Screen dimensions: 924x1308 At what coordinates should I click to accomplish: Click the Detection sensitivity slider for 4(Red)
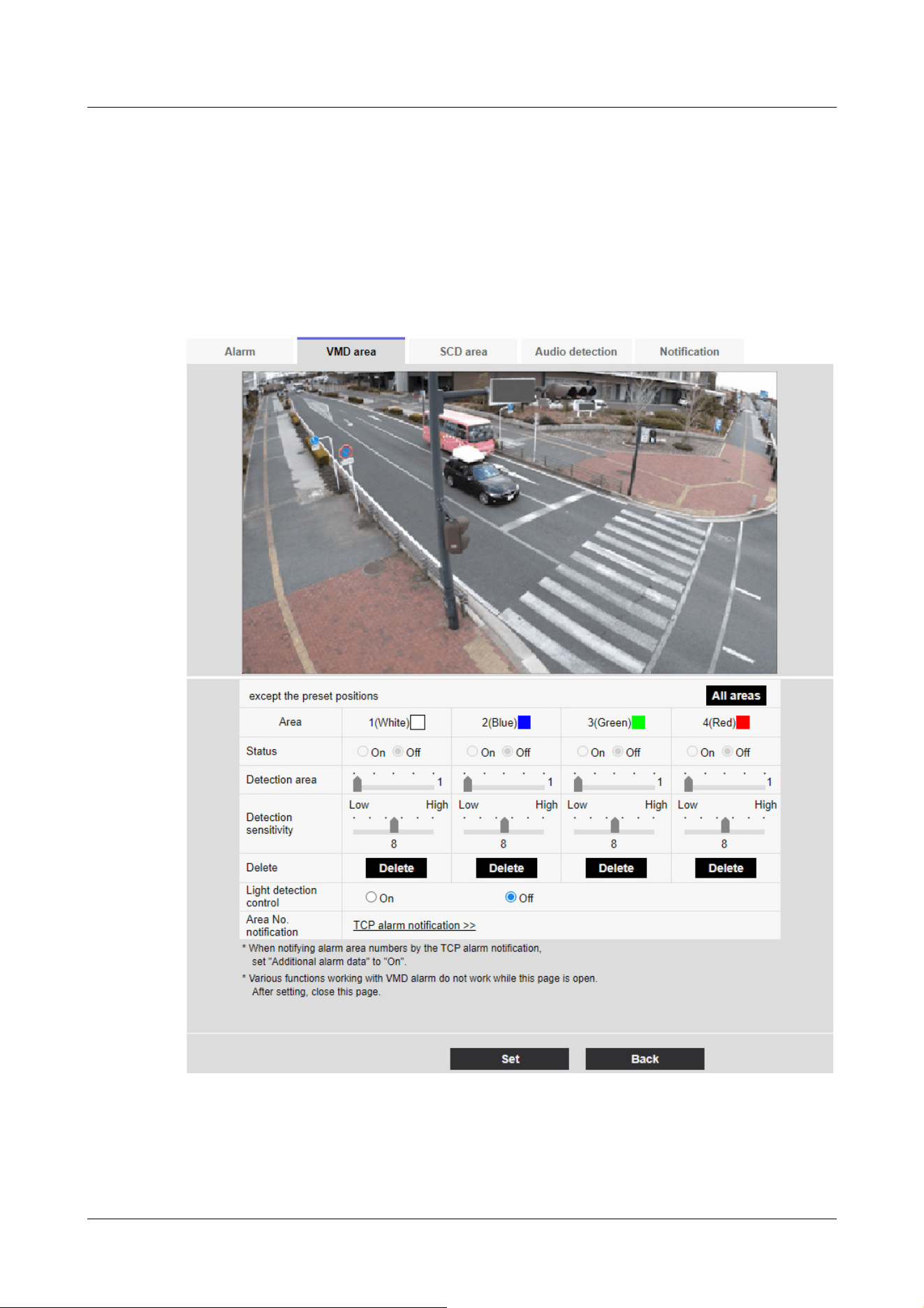(x=725, y=827)
